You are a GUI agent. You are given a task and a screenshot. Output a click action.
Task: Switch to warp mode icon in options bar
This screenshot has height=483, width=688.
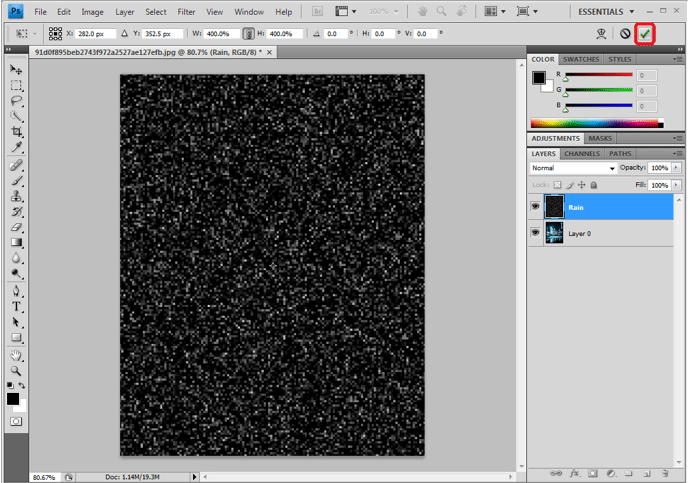click(x=600, y=33)
